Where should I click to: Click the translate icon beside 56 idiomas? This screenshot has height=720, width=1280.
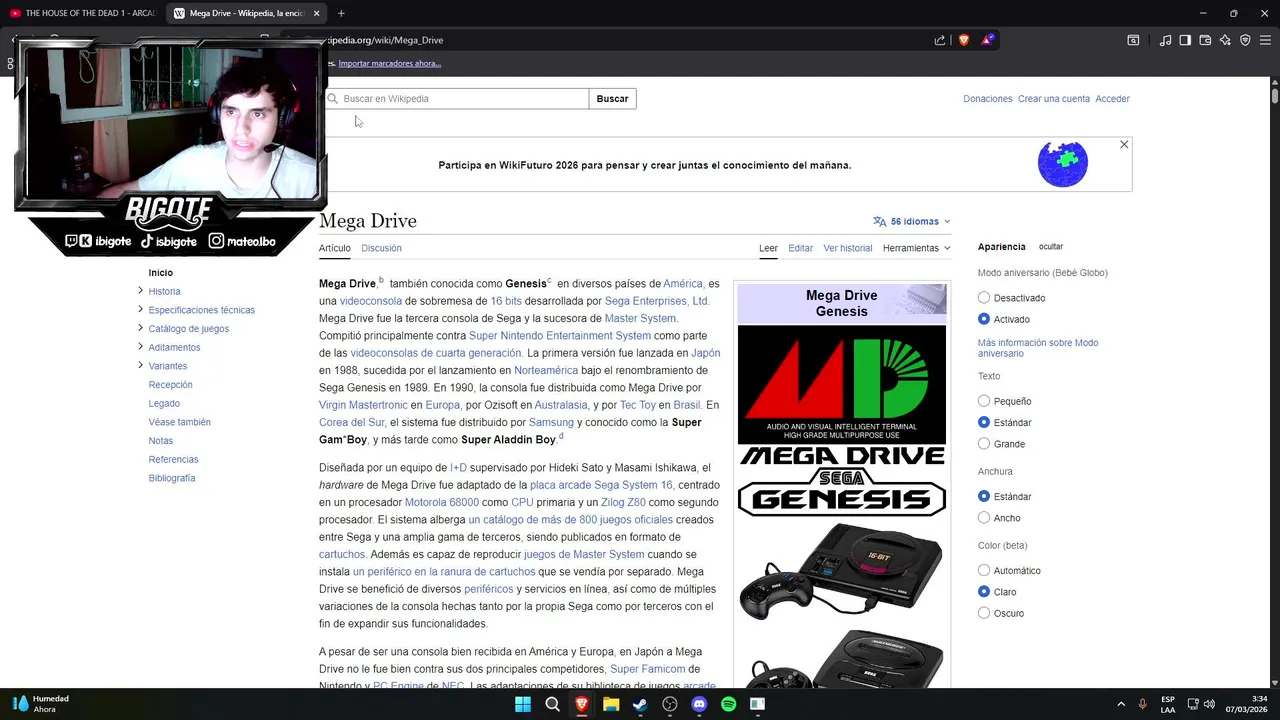[879, 221]
